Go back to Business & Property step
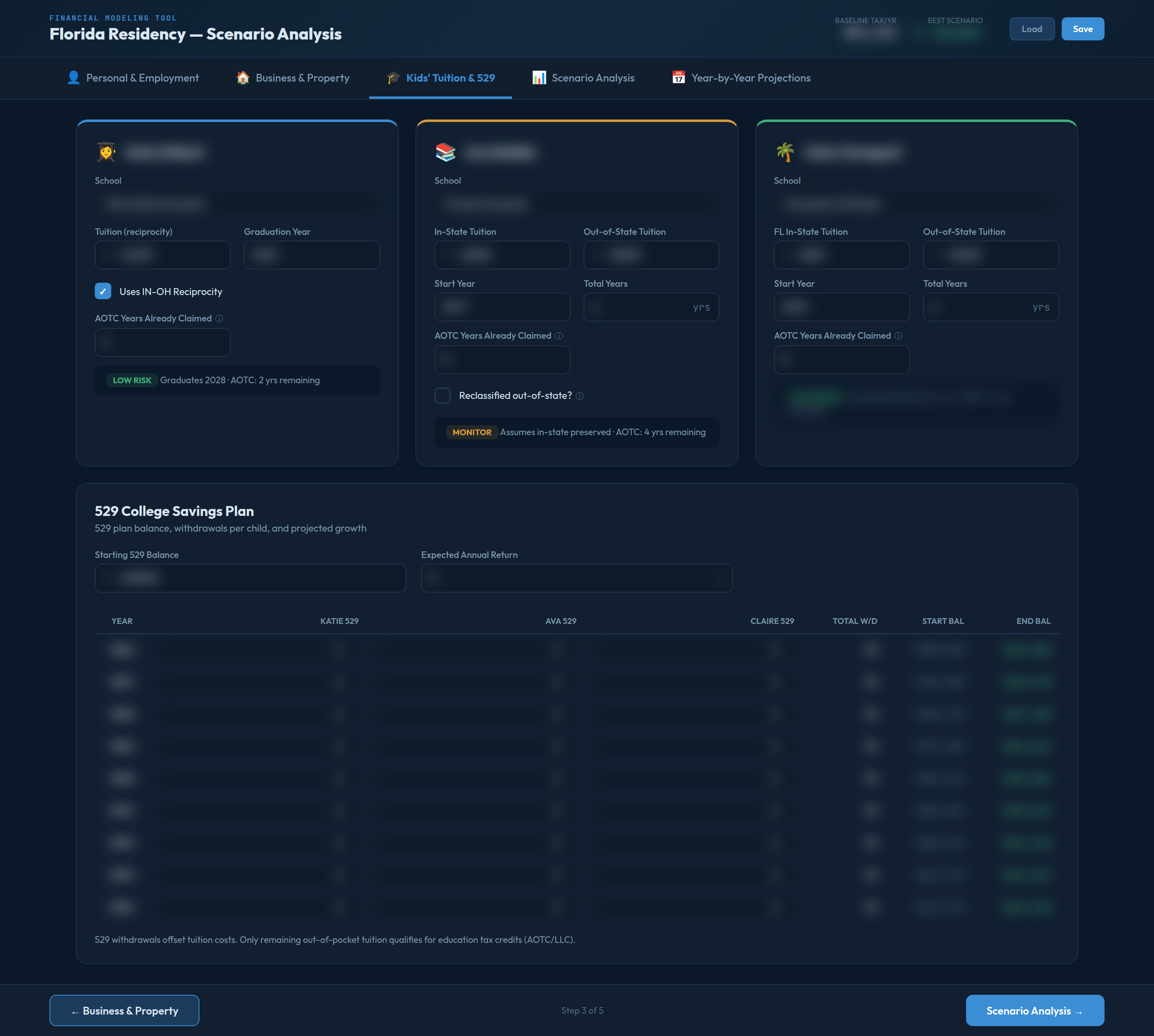 tap(124, 1010)
